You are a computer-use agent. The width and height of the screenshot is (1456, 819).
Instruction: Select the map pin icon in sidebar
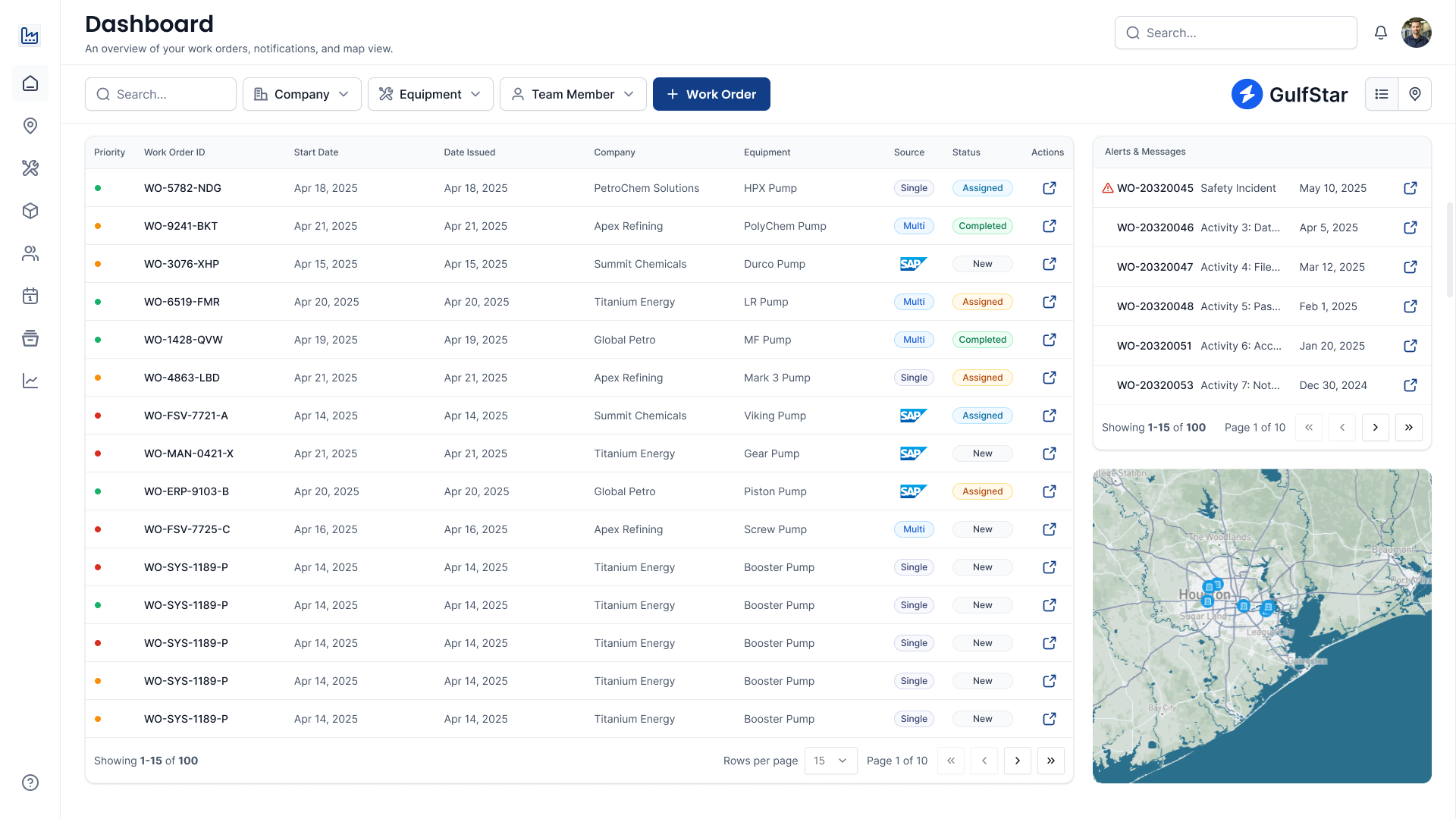click(30, 126)
